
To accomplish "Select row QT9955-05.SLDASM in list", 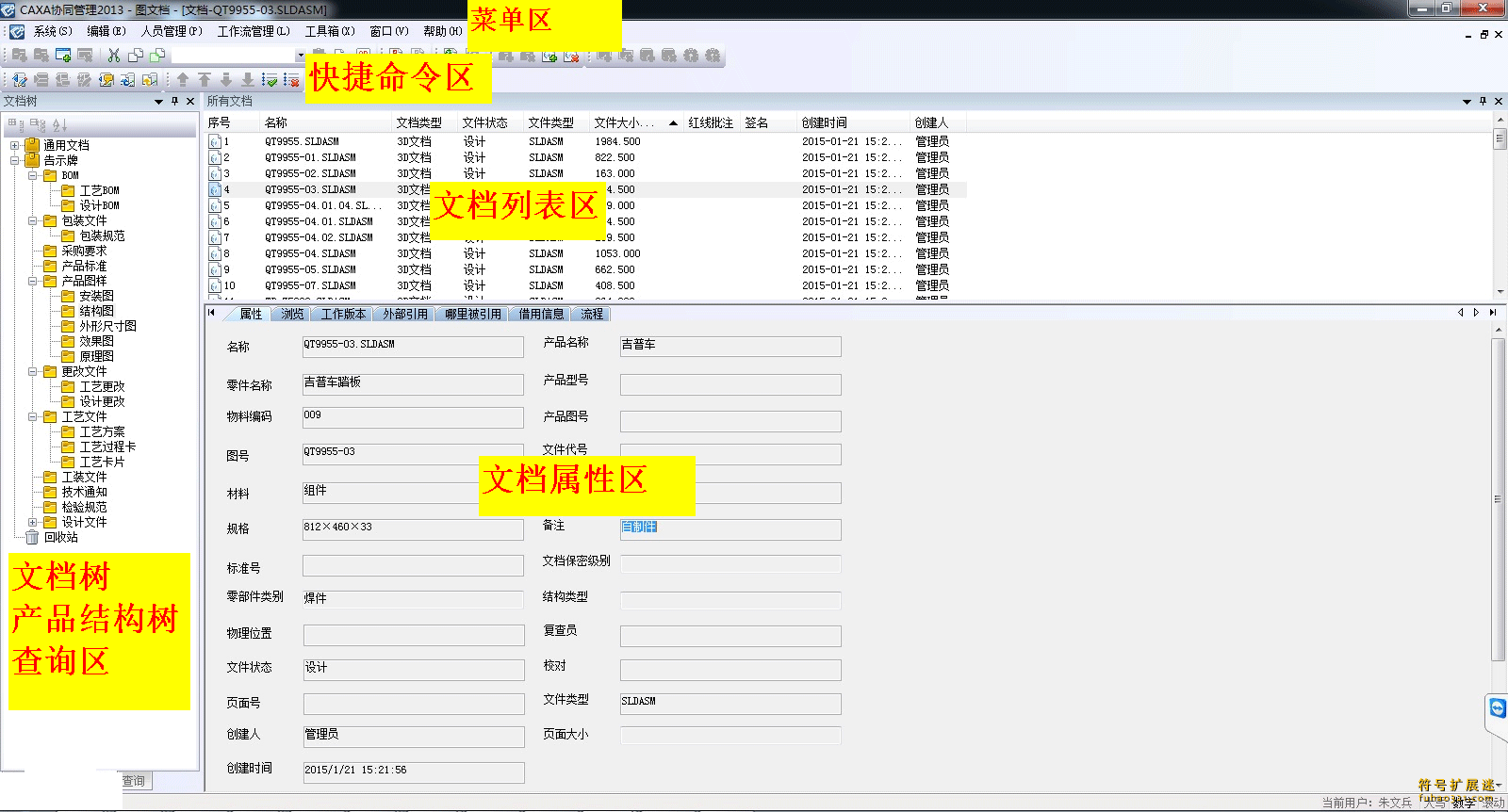I will [585, 269].
